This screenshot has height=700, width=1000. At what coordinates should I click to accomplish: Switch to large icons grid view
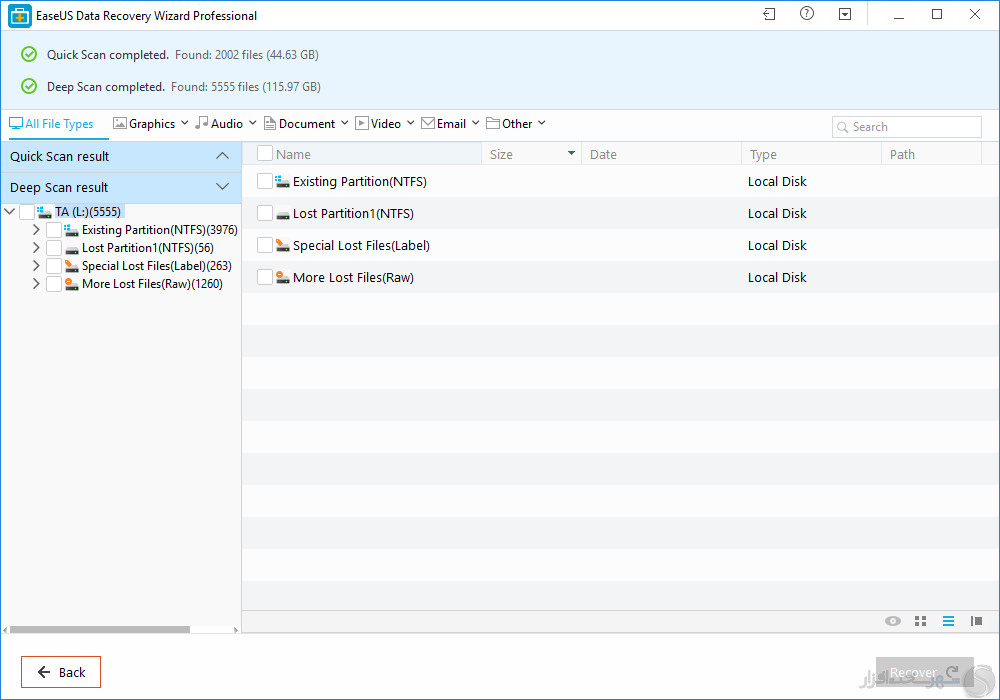coord(920,621)
